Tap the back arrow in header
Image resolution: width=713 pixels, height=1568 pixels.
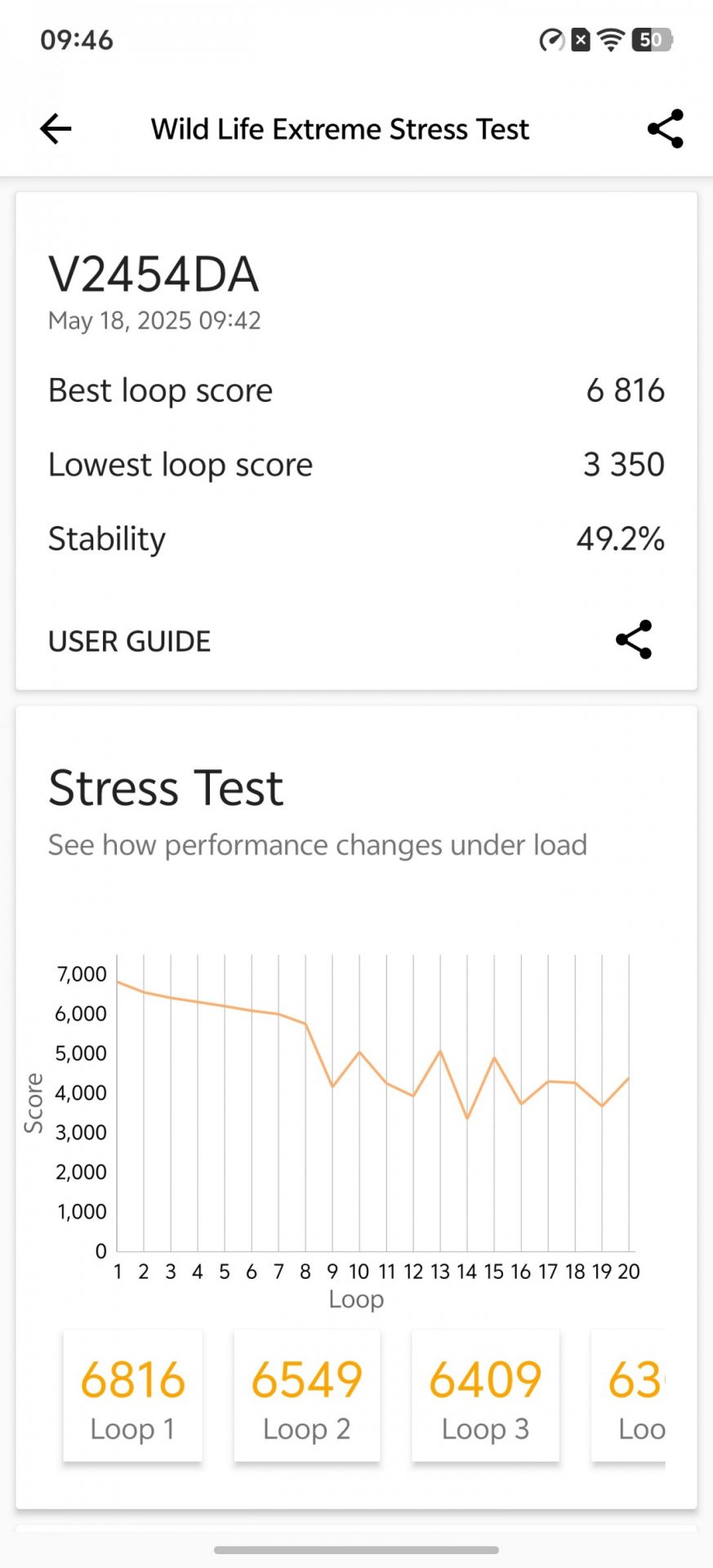point(56,129)
